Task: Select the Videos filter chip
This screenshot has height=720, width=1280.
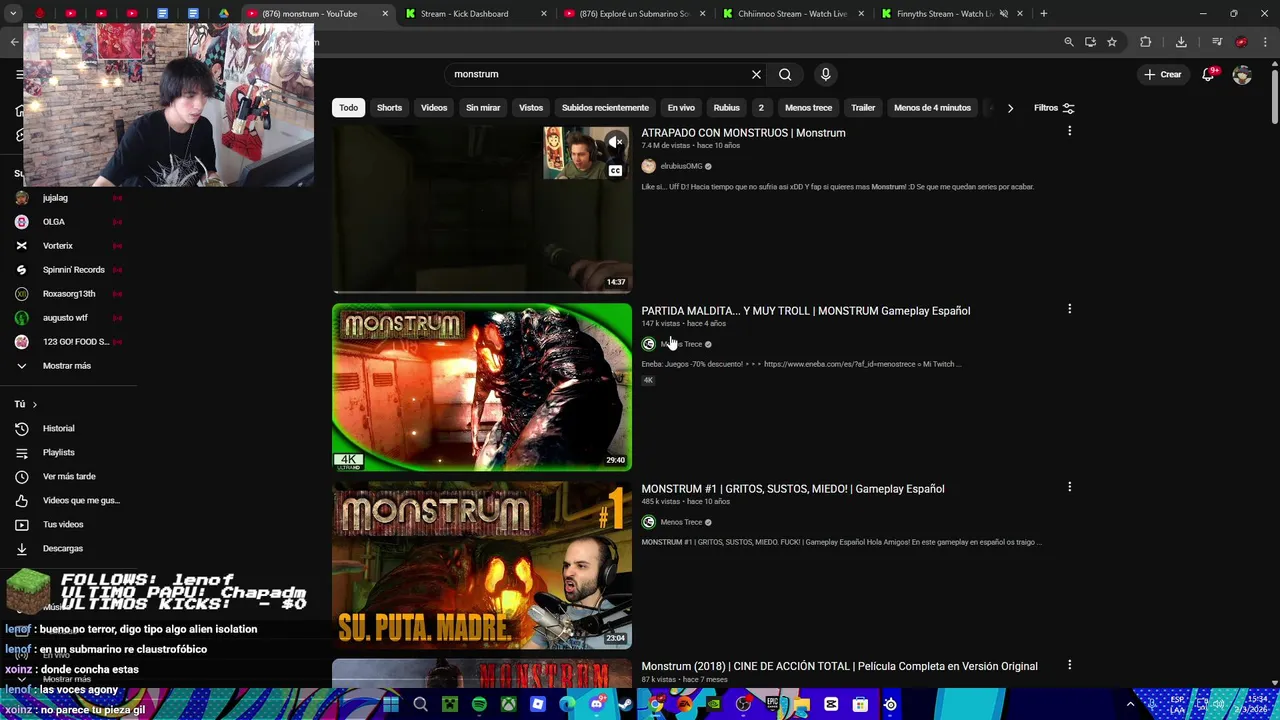Action: click(x=434, y=108)
